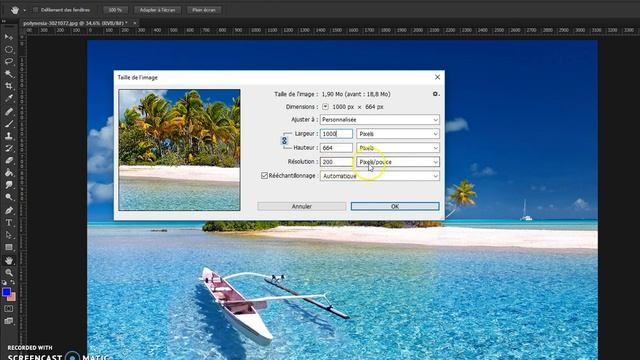
Task: Open Hand tool preset picker in options bar
Action: click(24, 10)
